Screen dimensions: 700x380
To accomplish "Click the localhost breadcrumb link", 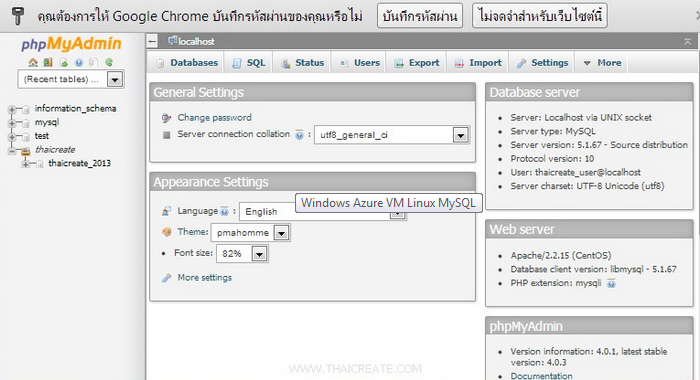I will tap(196, 42).
